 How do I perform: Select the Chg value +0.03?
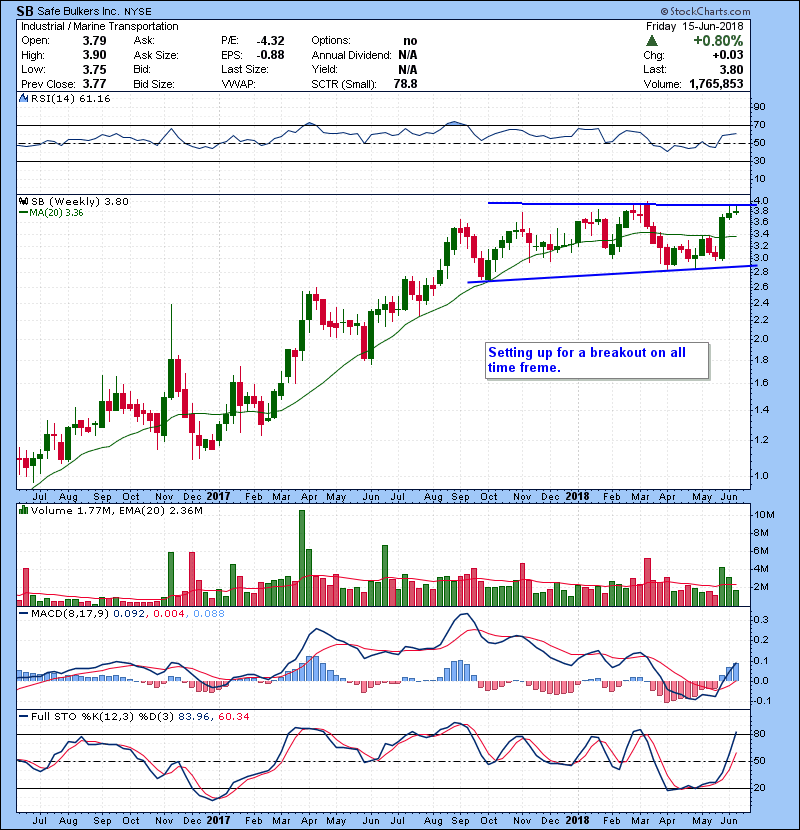pyautogui.click(x=727, y=55)
